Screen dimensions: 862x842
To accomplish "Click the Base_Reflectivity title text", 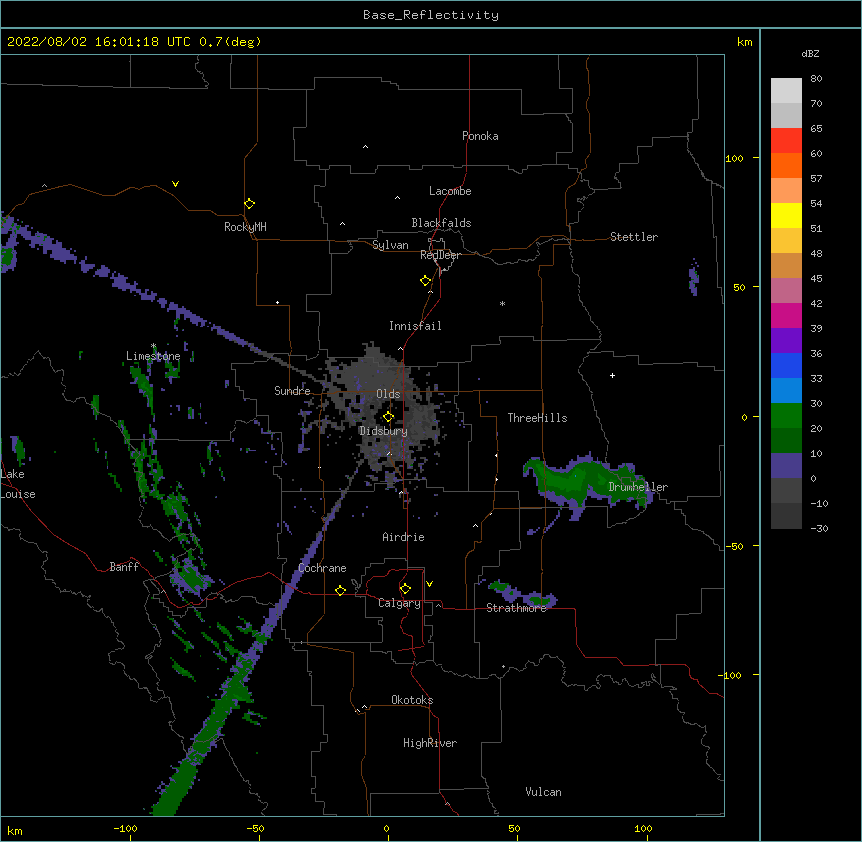I will point(431,15).
